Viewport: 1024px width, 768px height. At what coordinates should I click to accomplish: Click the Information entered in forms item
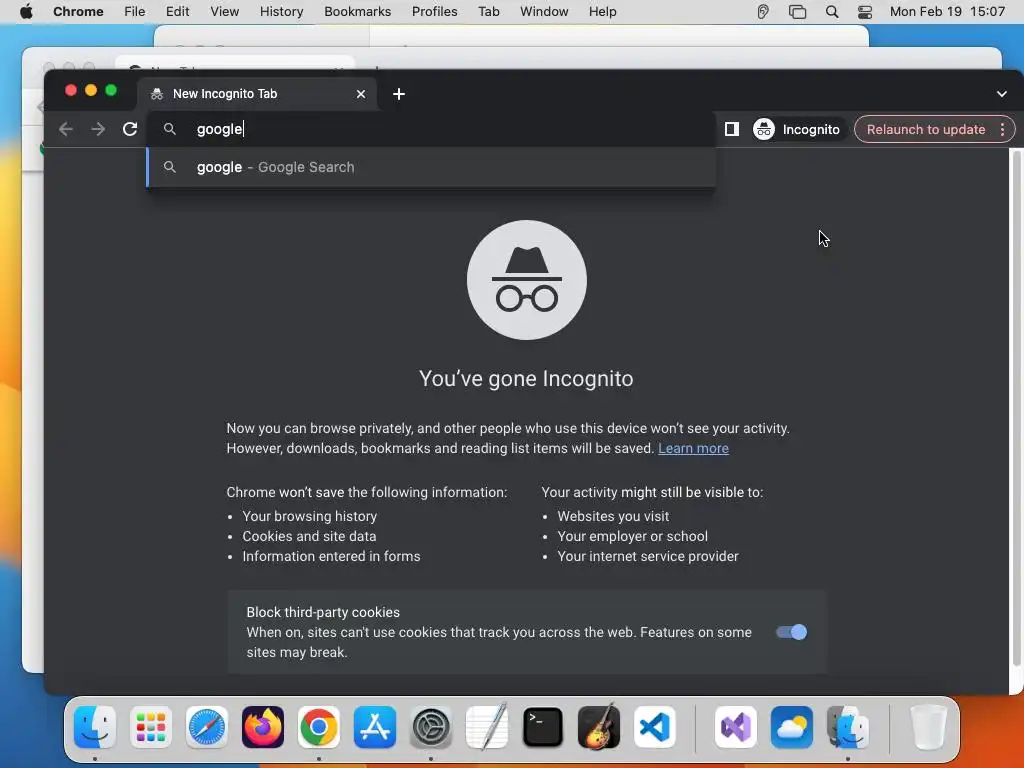(331, 556)
